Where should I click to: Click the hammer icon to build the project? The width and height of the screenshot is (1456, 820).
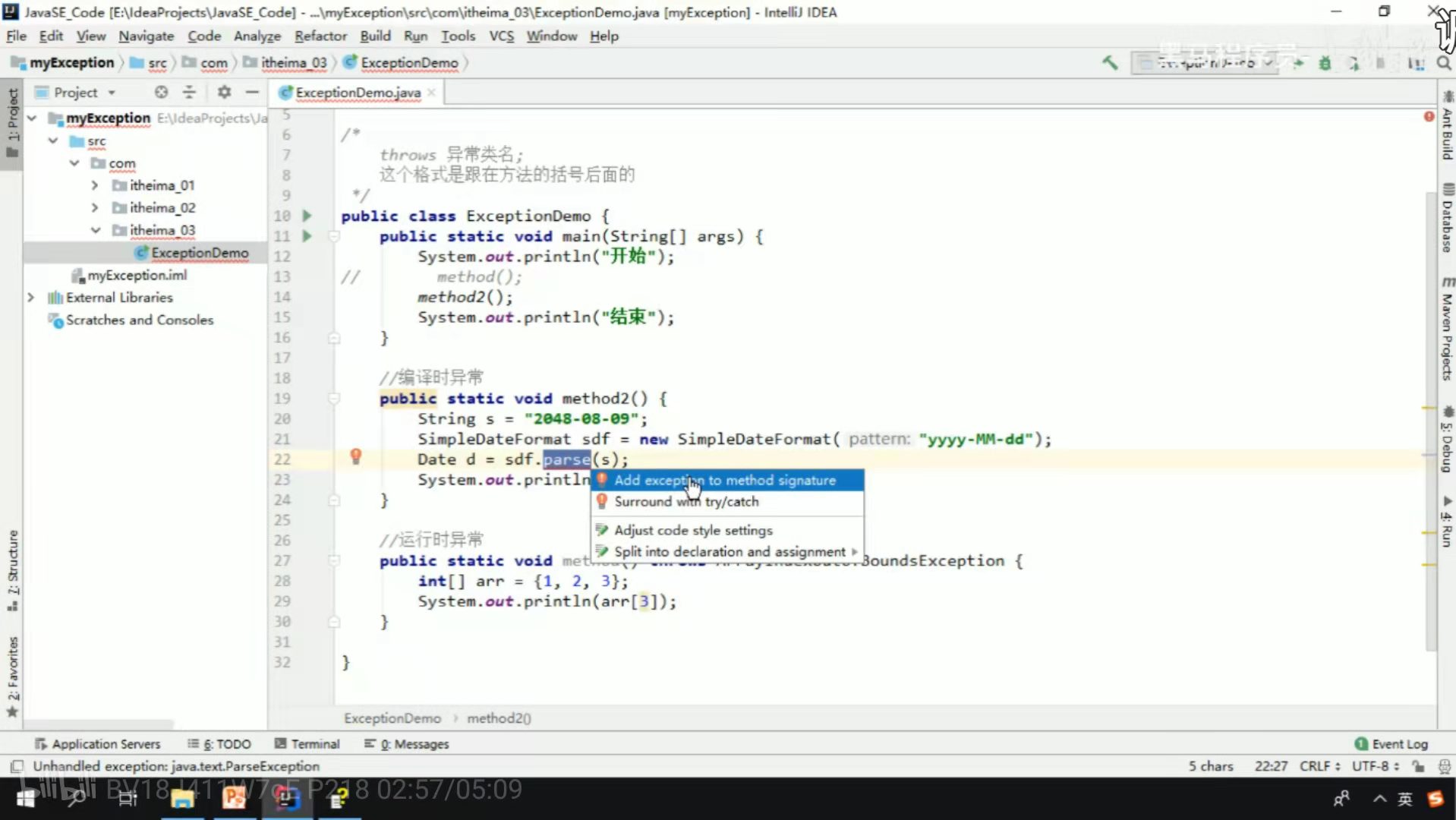point(1109,63)
